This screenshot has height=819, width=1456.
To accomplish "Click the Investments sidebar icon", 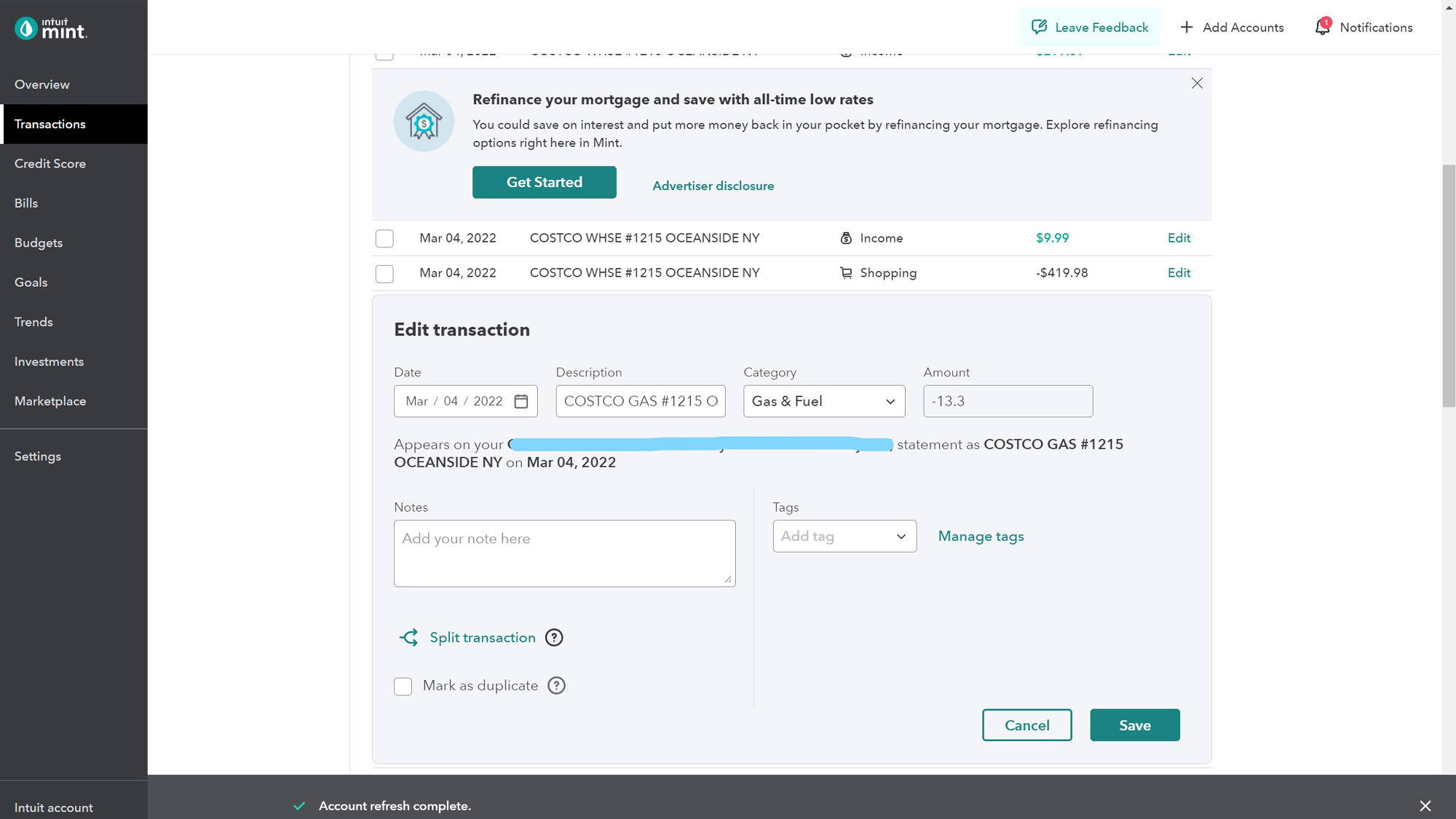I will (x=49, y=361).
